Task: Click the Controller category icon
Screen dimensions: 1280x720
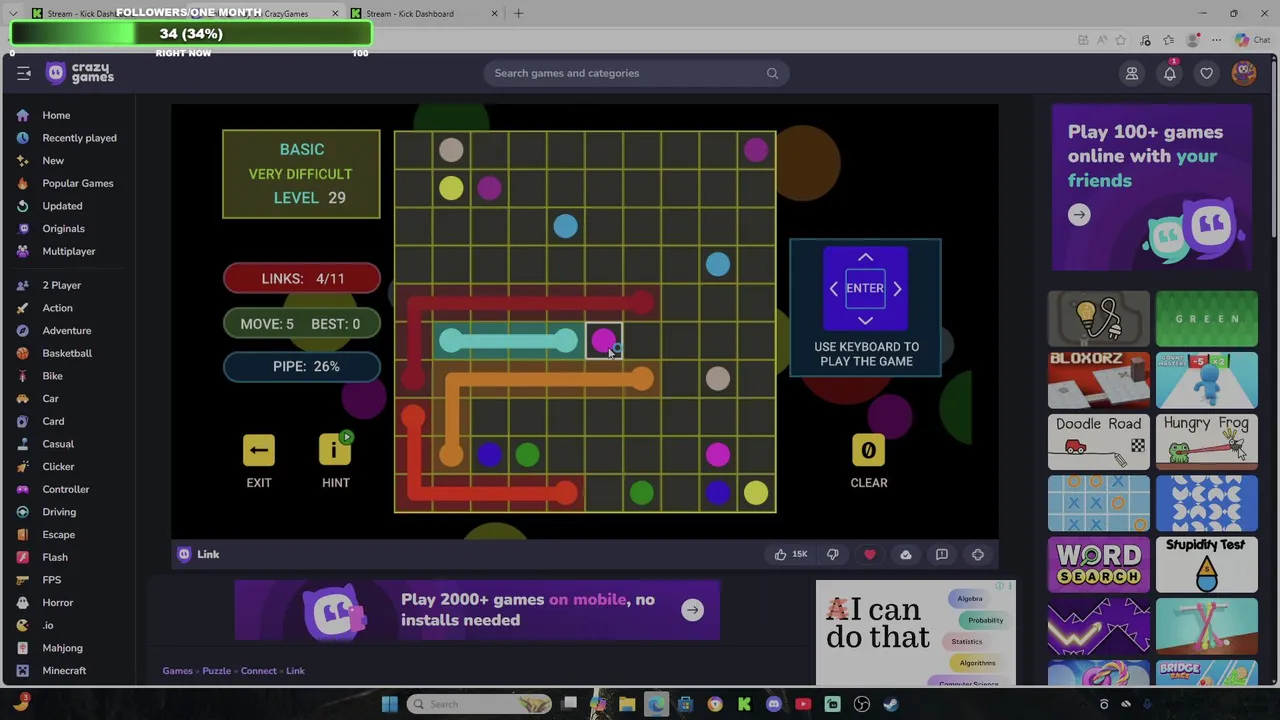Action: coord(23,489)
